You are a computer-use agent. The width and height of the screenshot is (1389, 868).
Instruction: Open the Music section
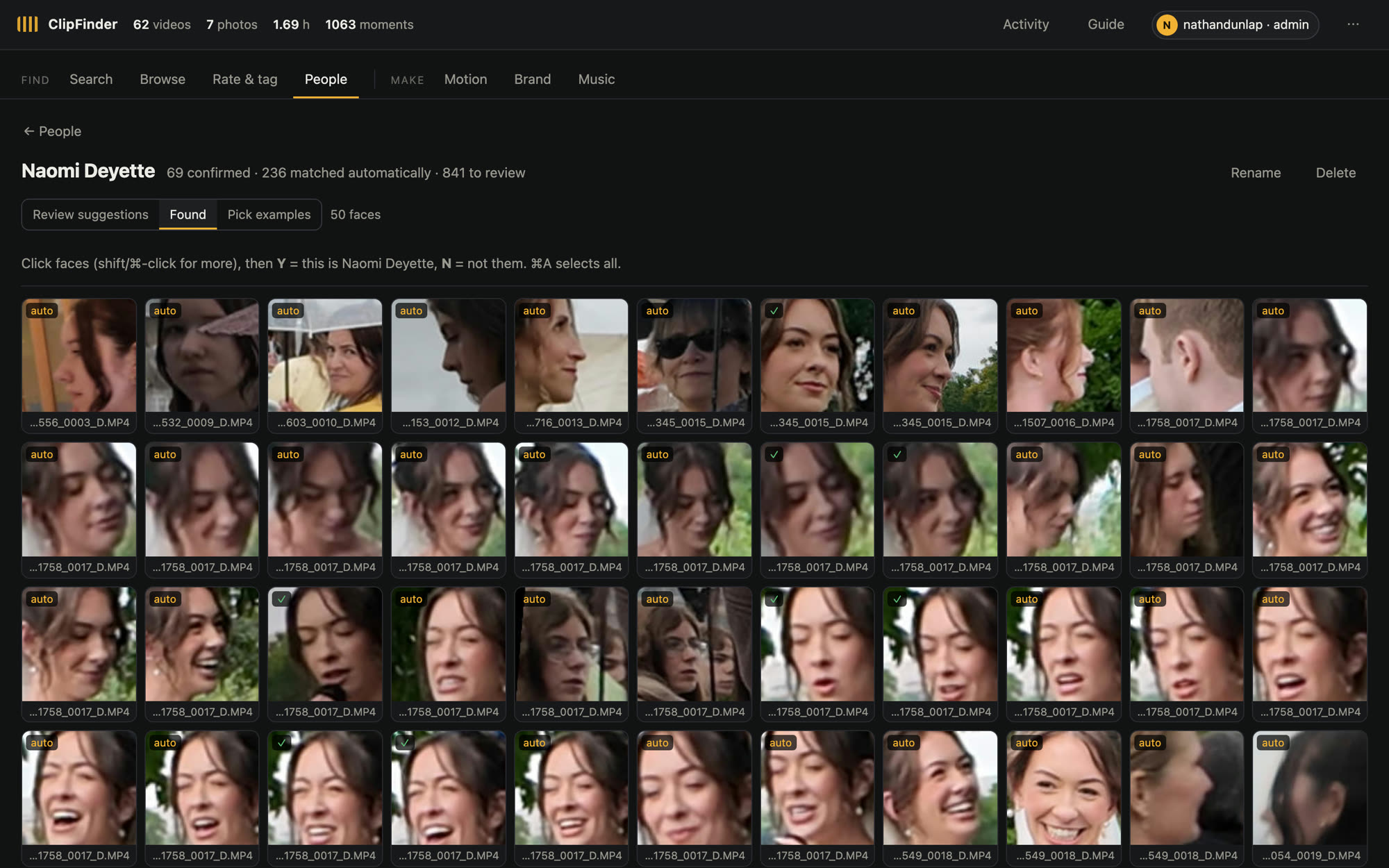(x=597, y=79)
